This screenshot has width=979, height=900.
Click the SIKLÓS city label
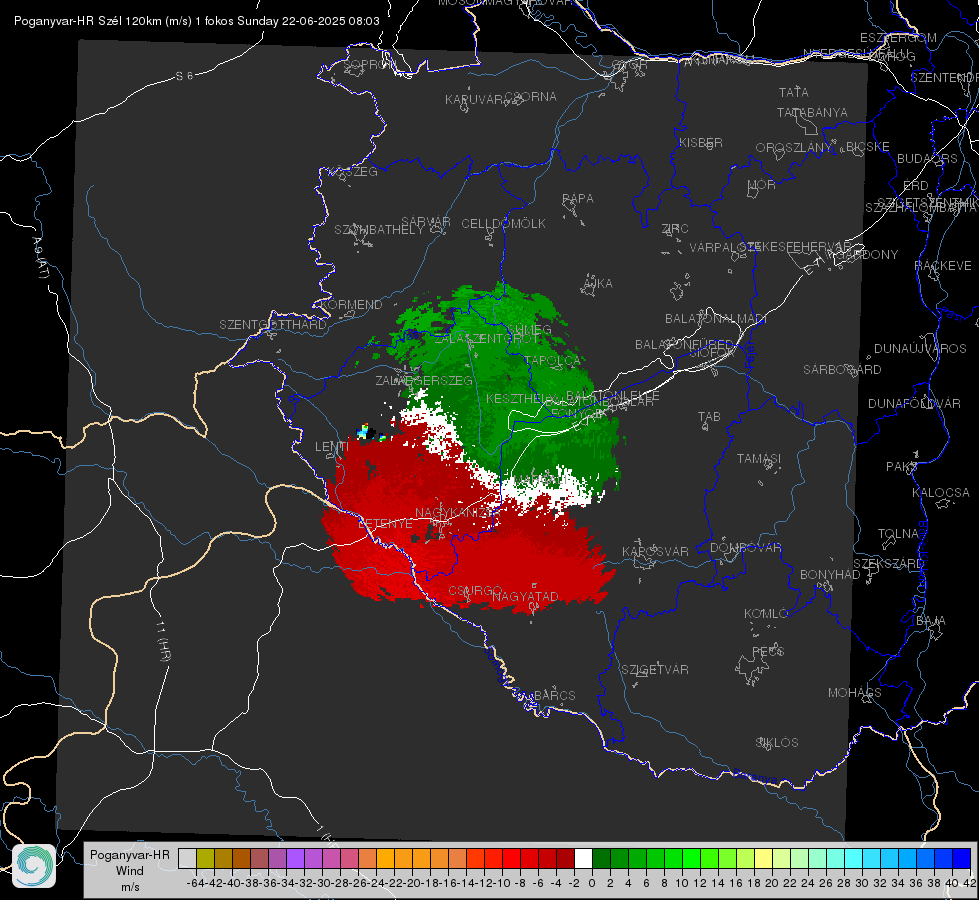point(777,743)
